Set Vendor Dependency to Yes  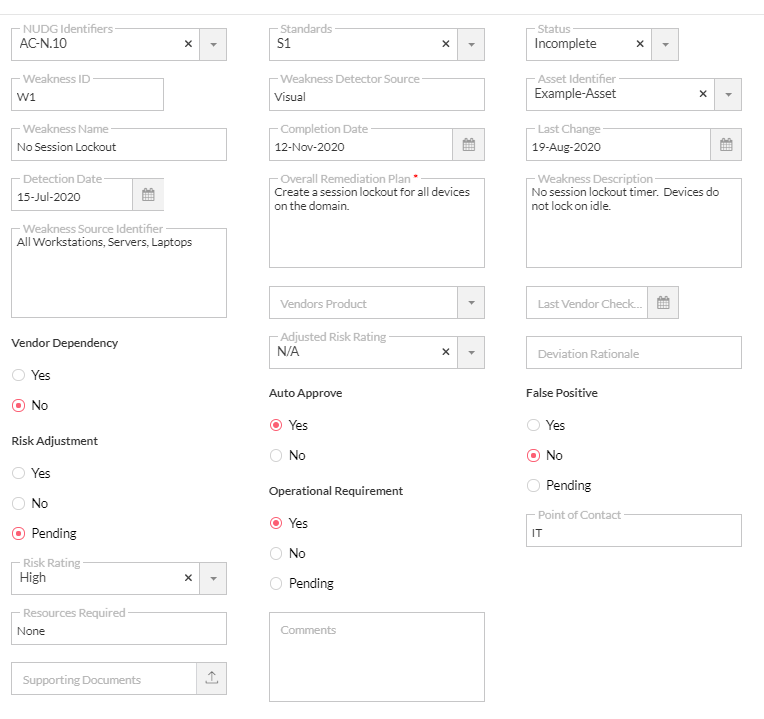19,375
